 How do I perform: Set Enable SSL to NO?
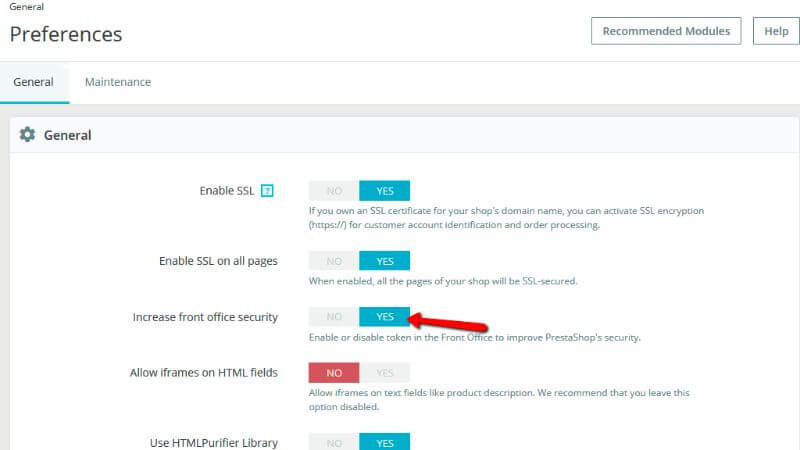(x=334, y=191)
